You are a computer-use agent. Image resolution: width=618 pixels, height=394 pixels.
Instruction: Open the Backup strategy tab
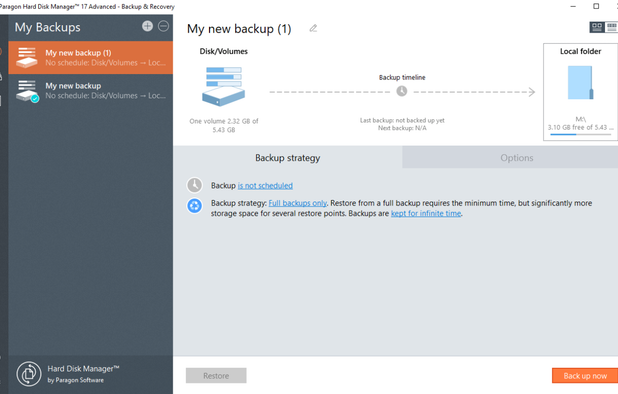click(287, 158)
